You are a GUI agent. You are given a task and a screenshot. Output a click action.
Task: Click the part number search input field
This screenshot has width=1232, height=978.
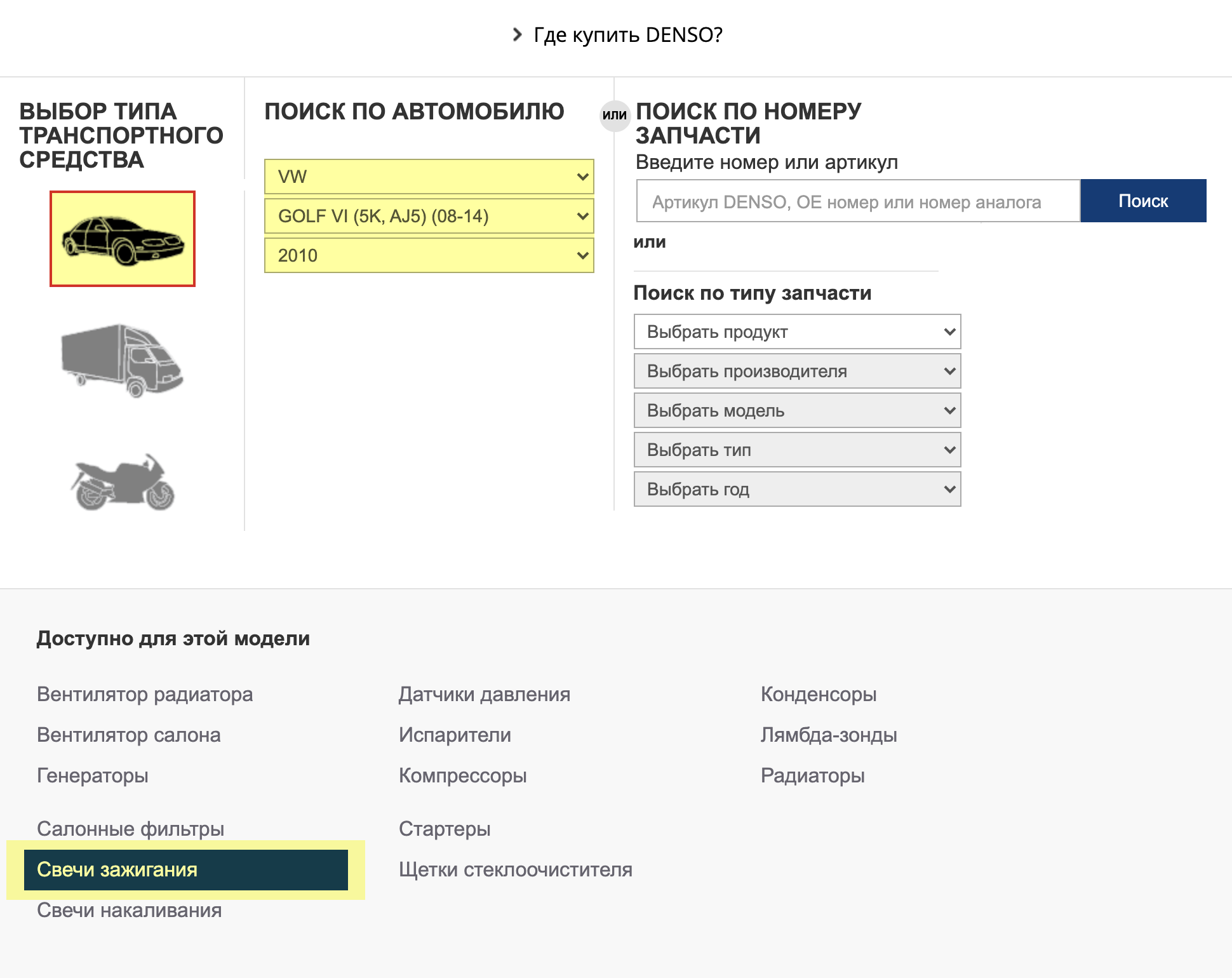coord(858,201)
